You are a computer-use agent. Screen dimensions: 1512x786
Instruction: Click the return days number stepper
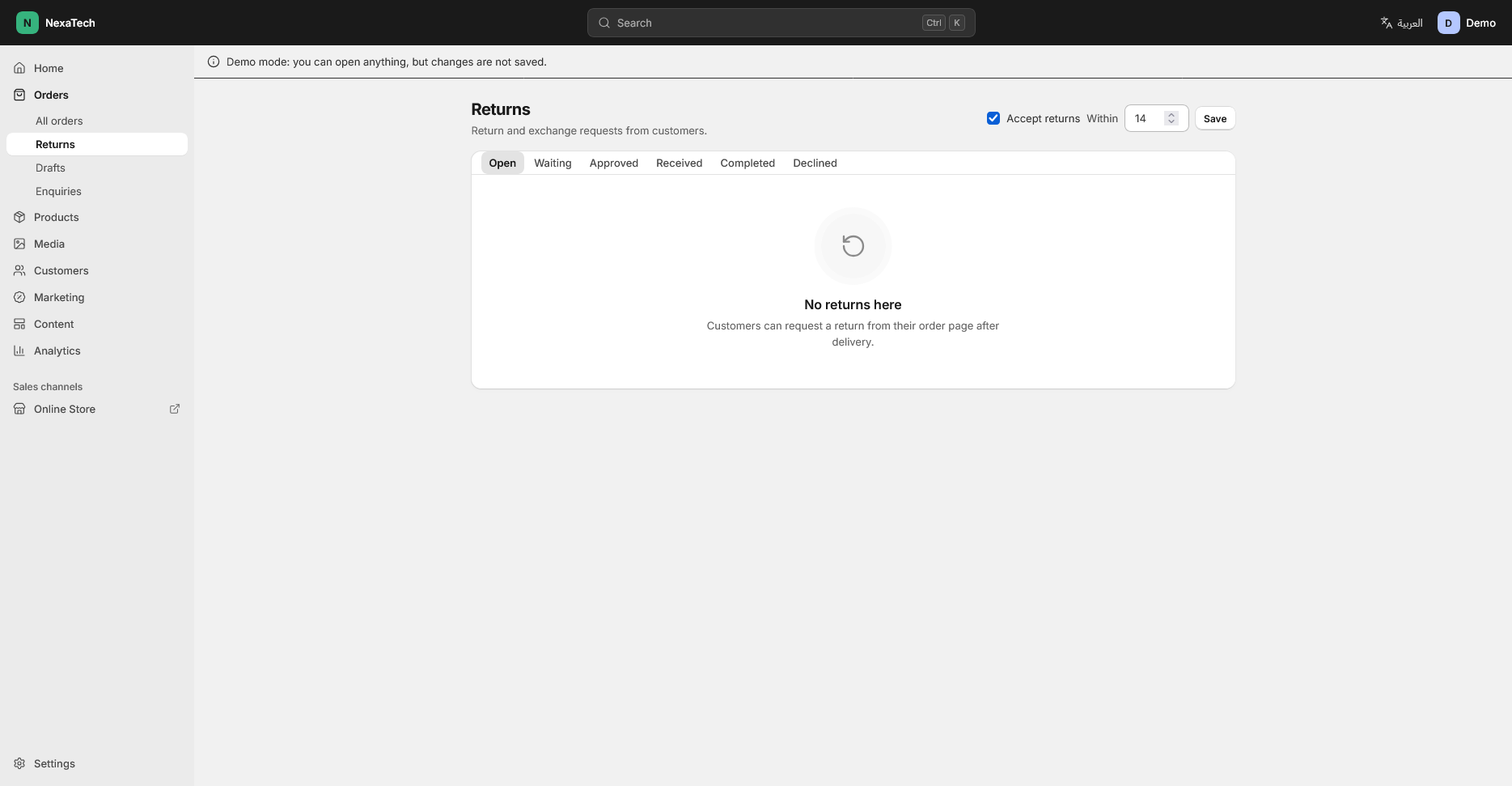point(1171,118)
